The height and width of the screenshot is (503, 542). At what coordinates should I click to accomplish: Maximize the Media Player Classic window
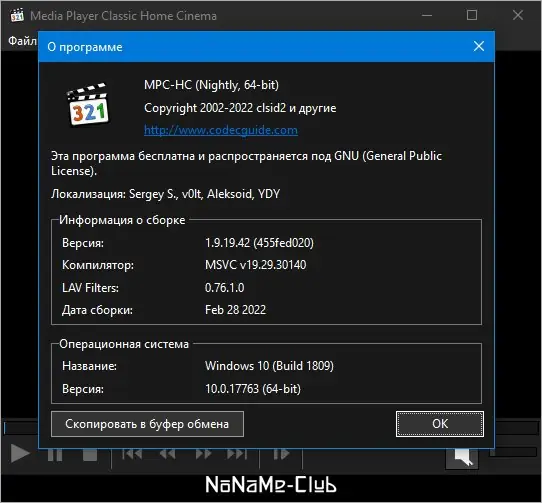(x=472, y=15)
